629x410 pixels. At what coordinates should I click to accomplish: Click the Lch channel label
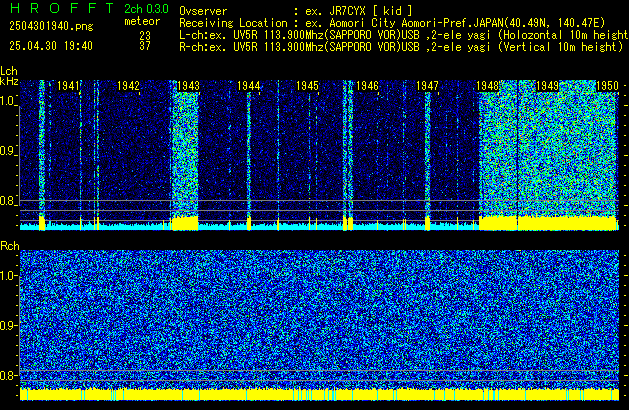click(9, 71)
